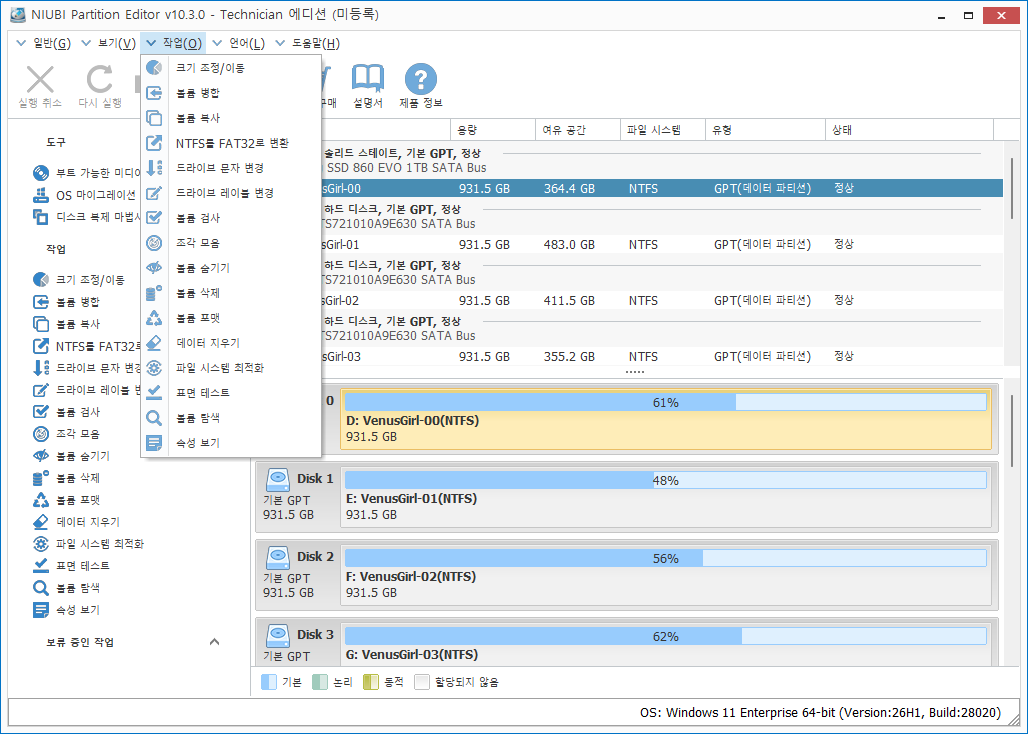Screen dimensions: 1028x734
Task: Sort by the 용량 column header
Action: [493, 130]
